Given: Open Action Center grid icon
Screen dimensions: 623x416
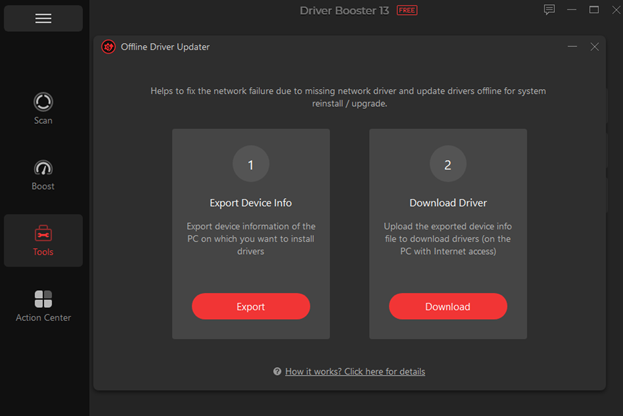Looking at the screenshot, I should tap(43, 299).
